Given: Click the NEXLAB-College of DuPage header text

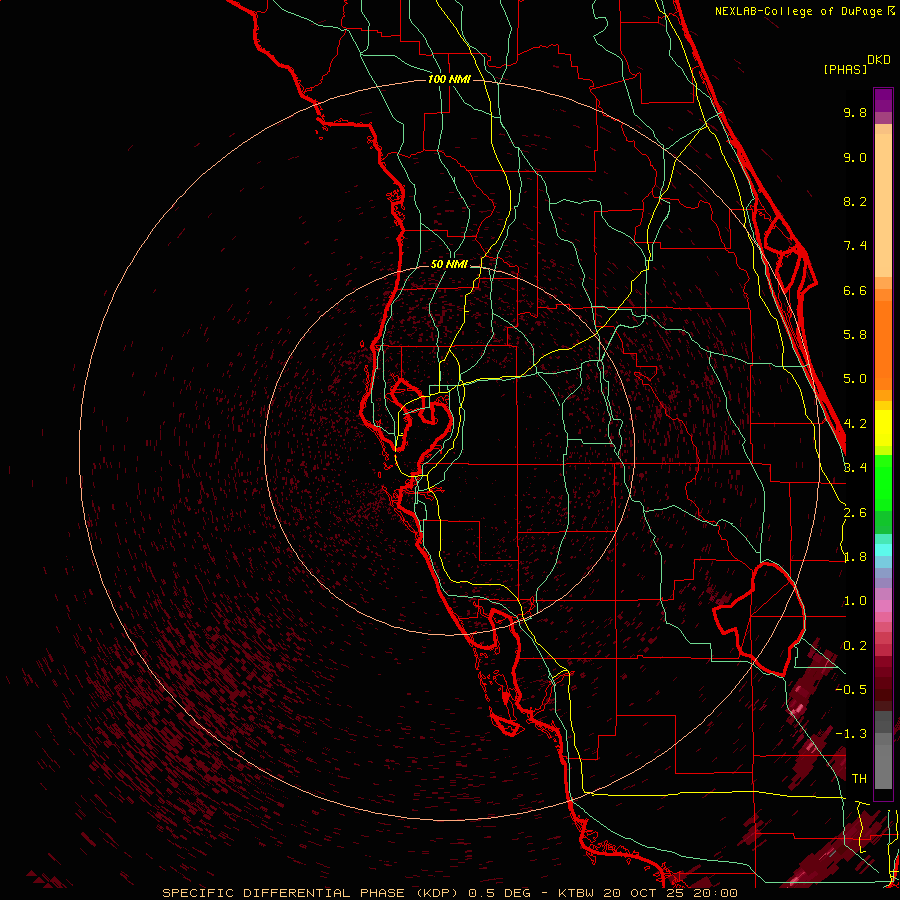Looking at the screenshot, I should pos(800,11).
